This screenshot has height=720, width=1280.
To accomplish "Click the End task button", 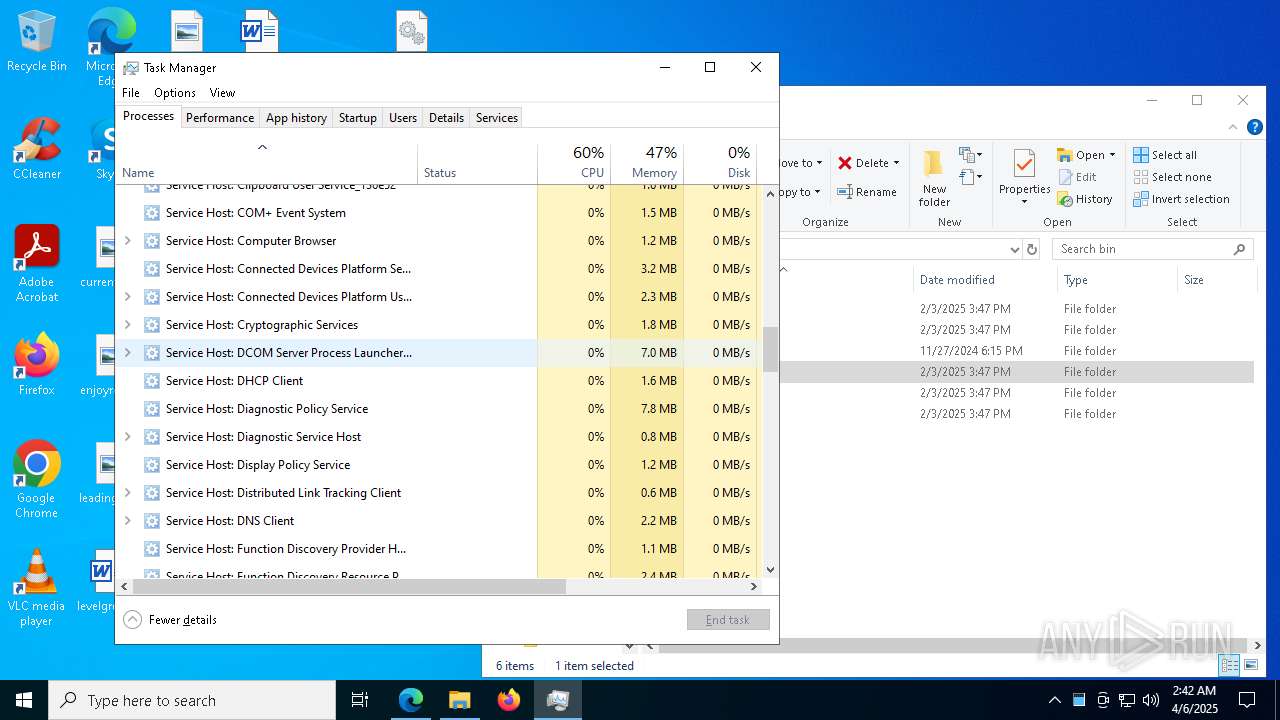I will [728, 620].
